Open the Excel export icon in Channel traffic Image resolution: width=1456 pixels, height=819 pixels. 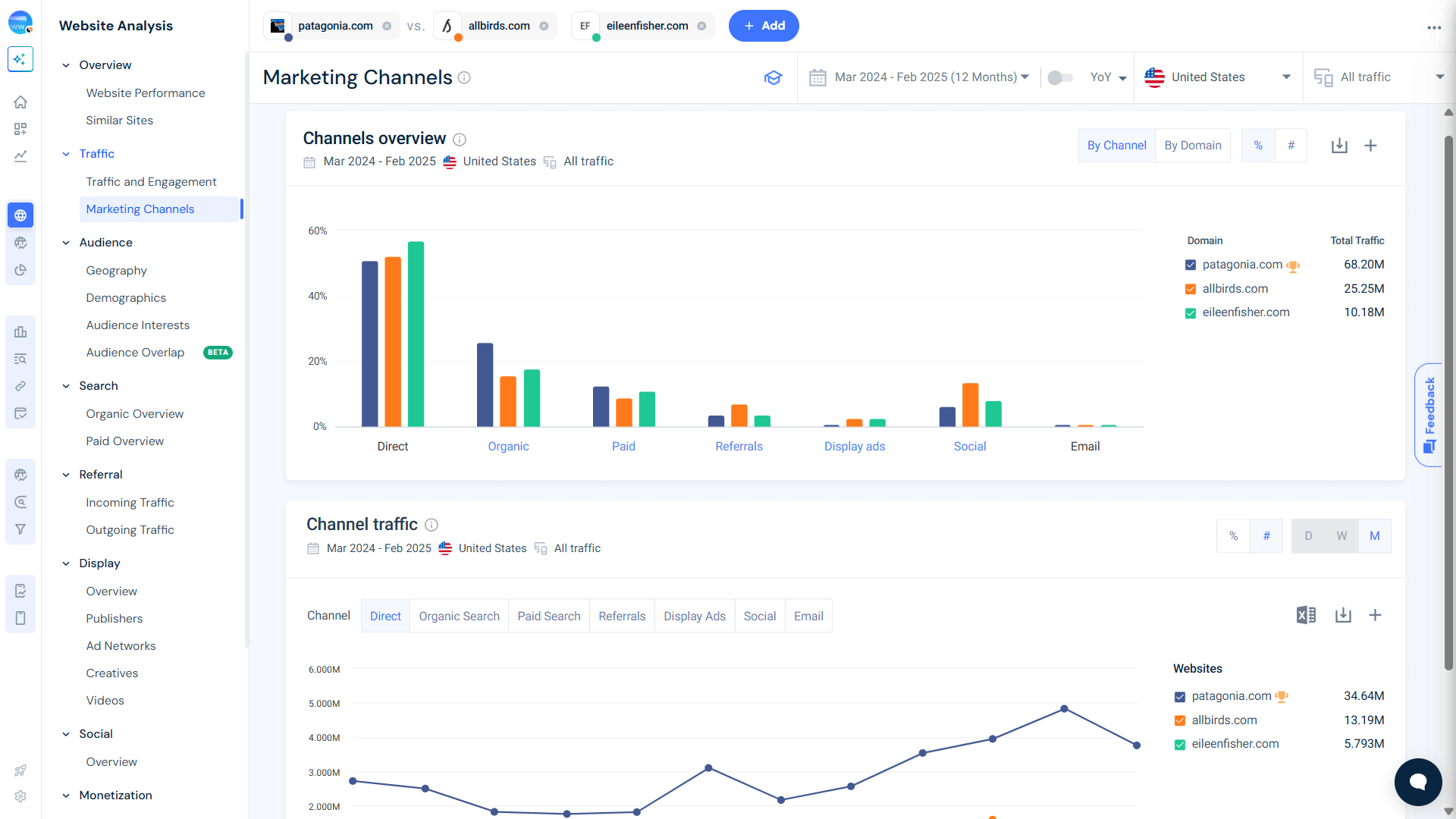click(1305, 615)
